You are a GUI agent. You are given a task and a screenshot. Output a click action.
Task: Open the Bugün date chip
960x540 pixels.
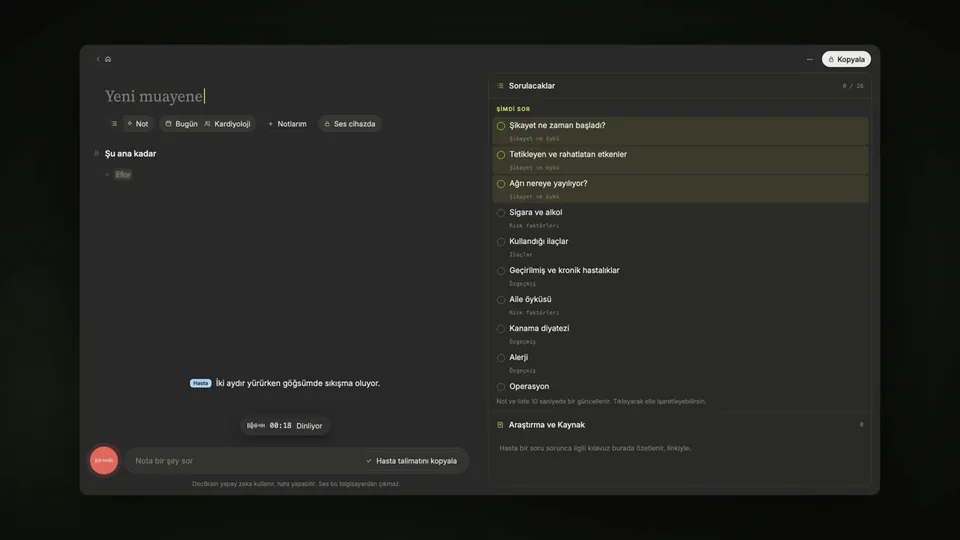tap(181, 124)
